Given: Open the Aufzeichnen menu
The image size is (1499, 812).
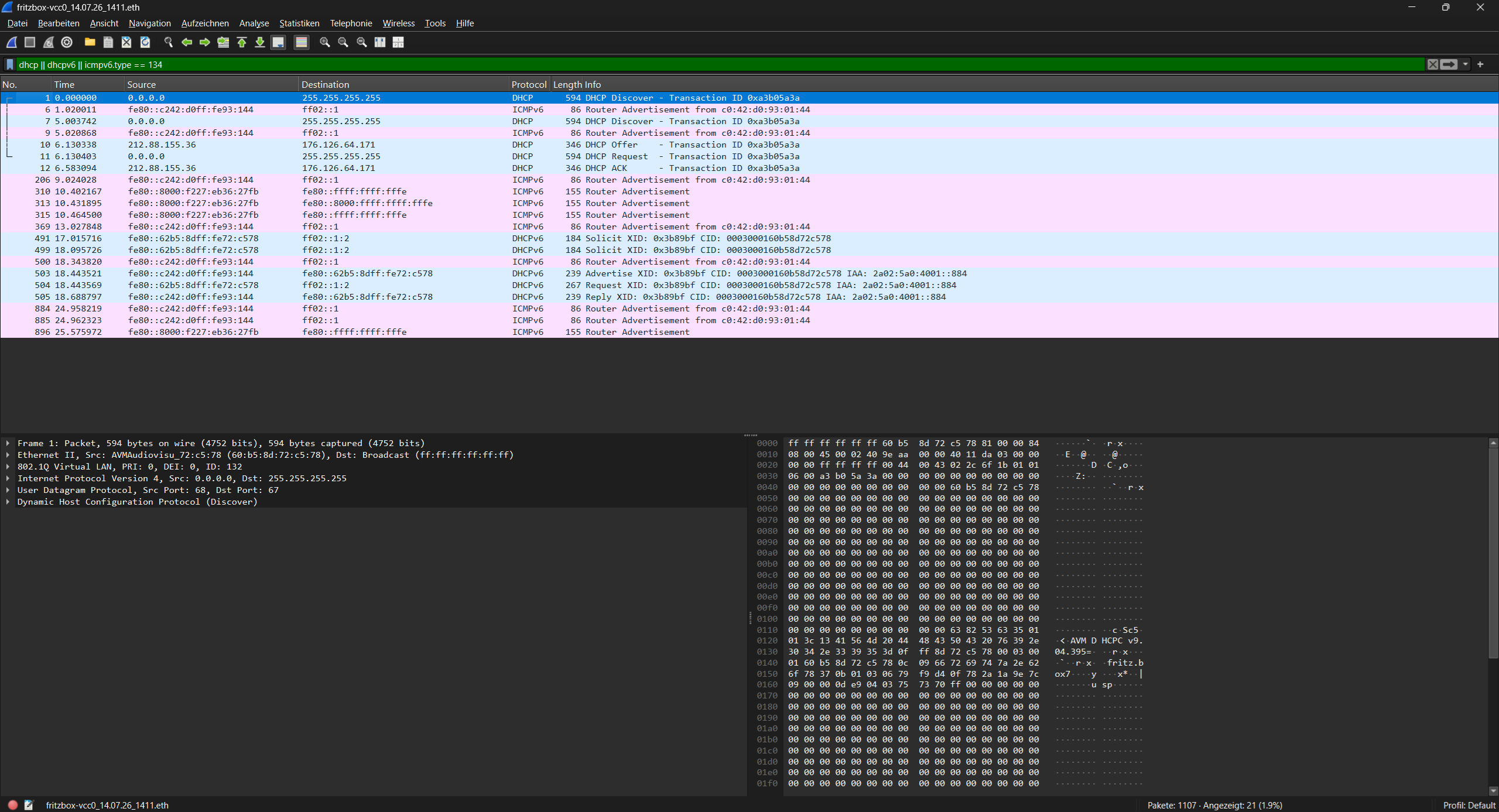Looking at the screenshot, I should (x=205, y=23).
